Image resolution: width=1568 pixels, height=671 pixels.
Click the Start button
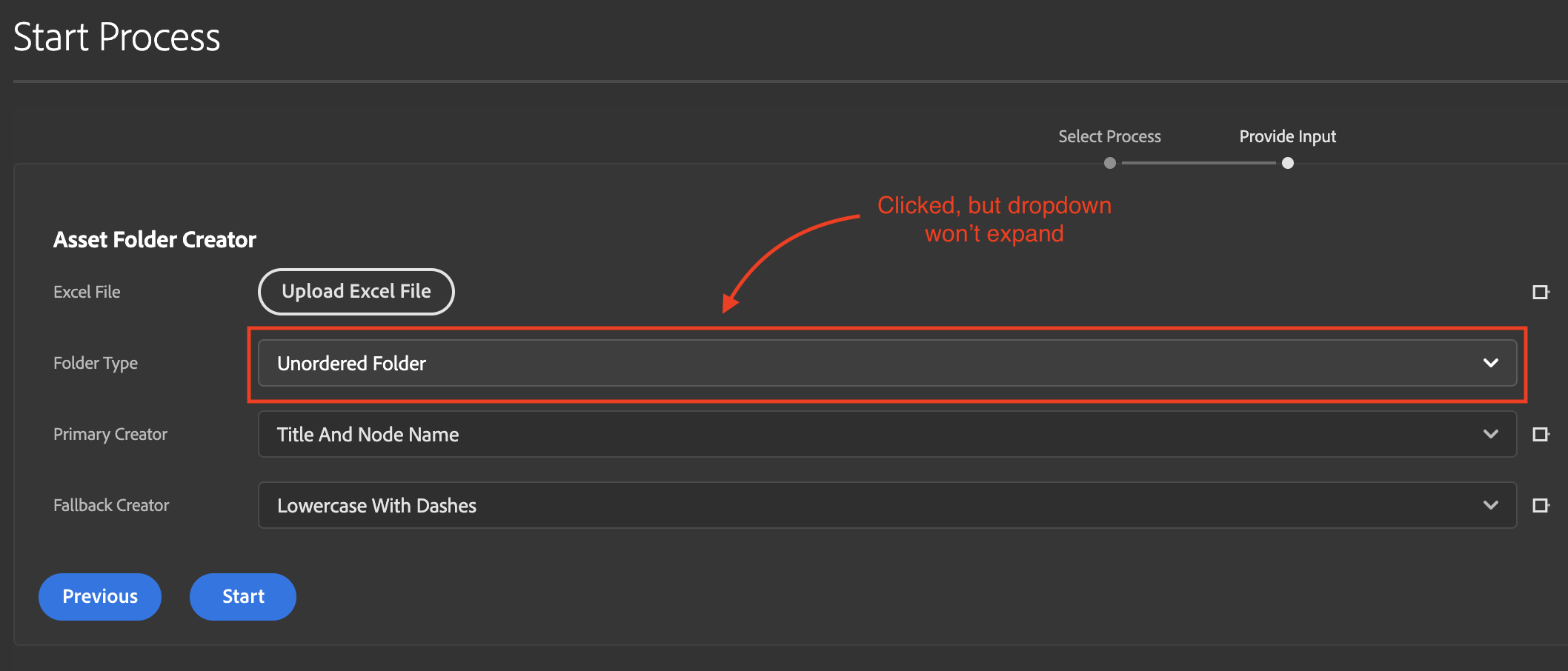(242, 596)
